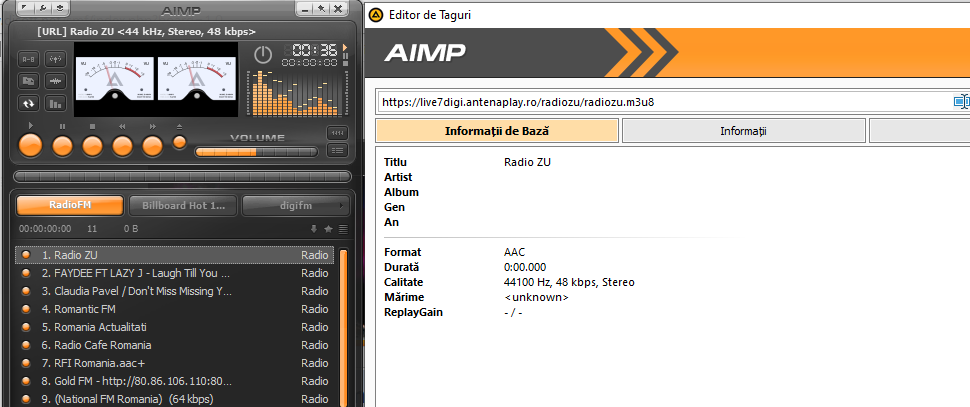Toggle the equalizer bars button
The height and width of the screenshot is (407, 970).
(x=55, y=102)
